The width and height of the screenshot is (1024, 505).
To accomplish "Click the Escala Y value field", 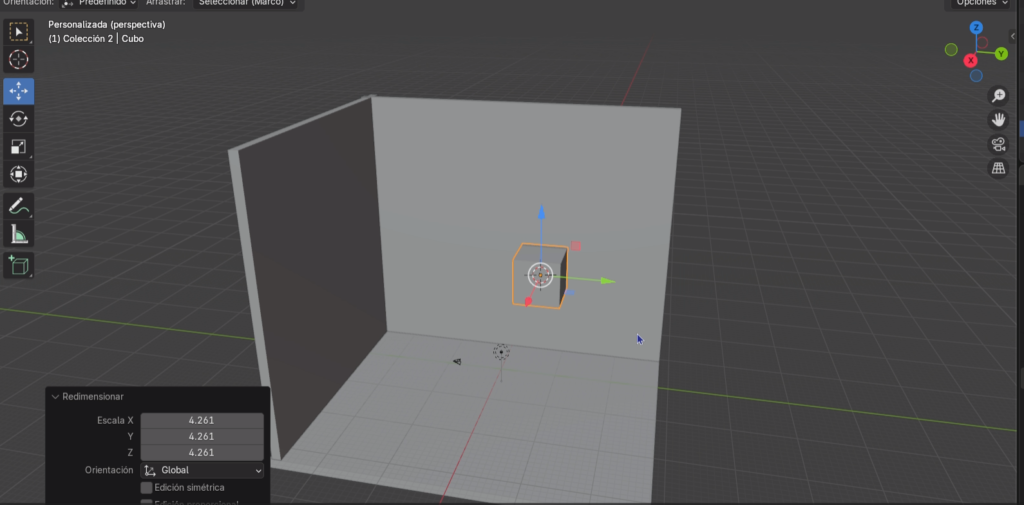I will [x=202, y=436].
